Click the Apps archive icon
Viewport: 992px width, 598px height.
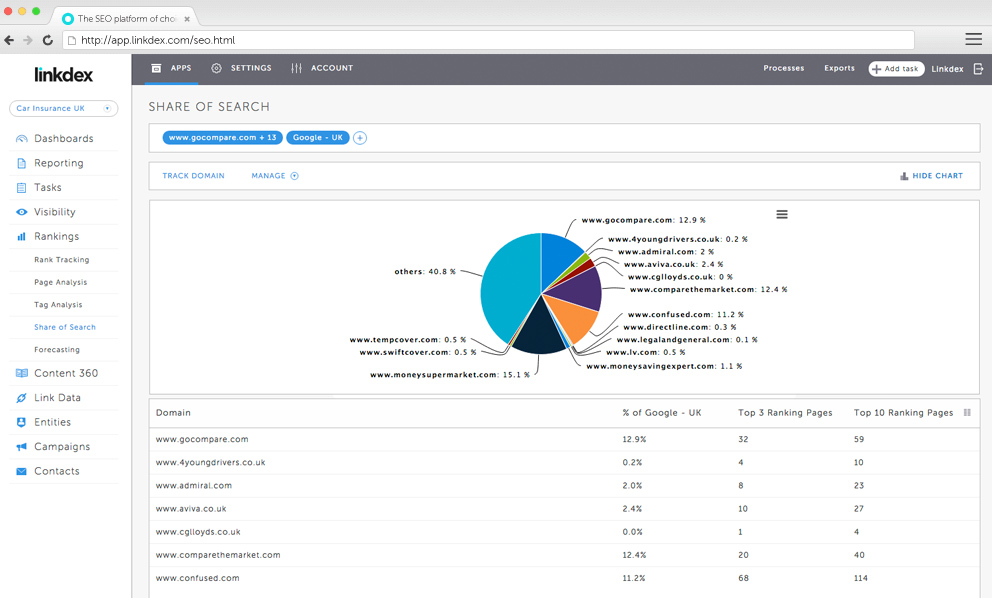click(x=156, y=68)
